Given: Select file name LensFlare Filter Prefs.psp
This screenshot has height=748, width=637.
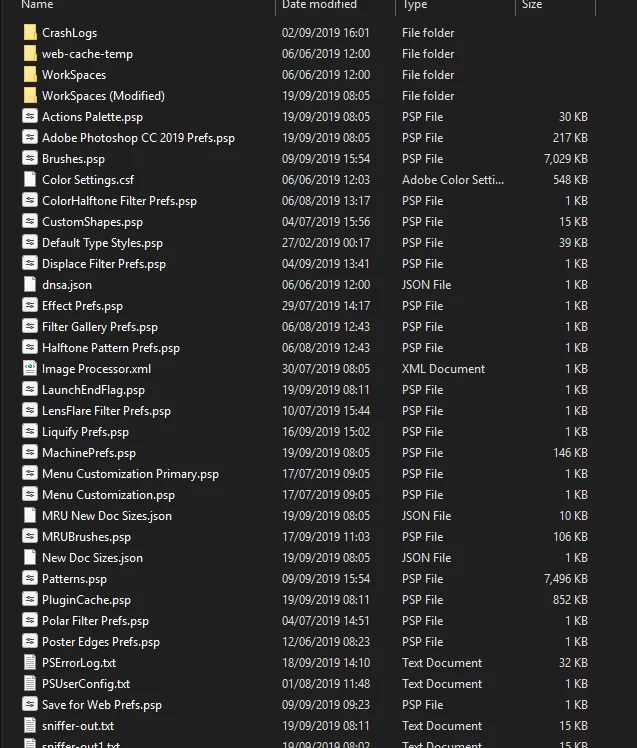Looking at the screenshot, I should point(106,411).
